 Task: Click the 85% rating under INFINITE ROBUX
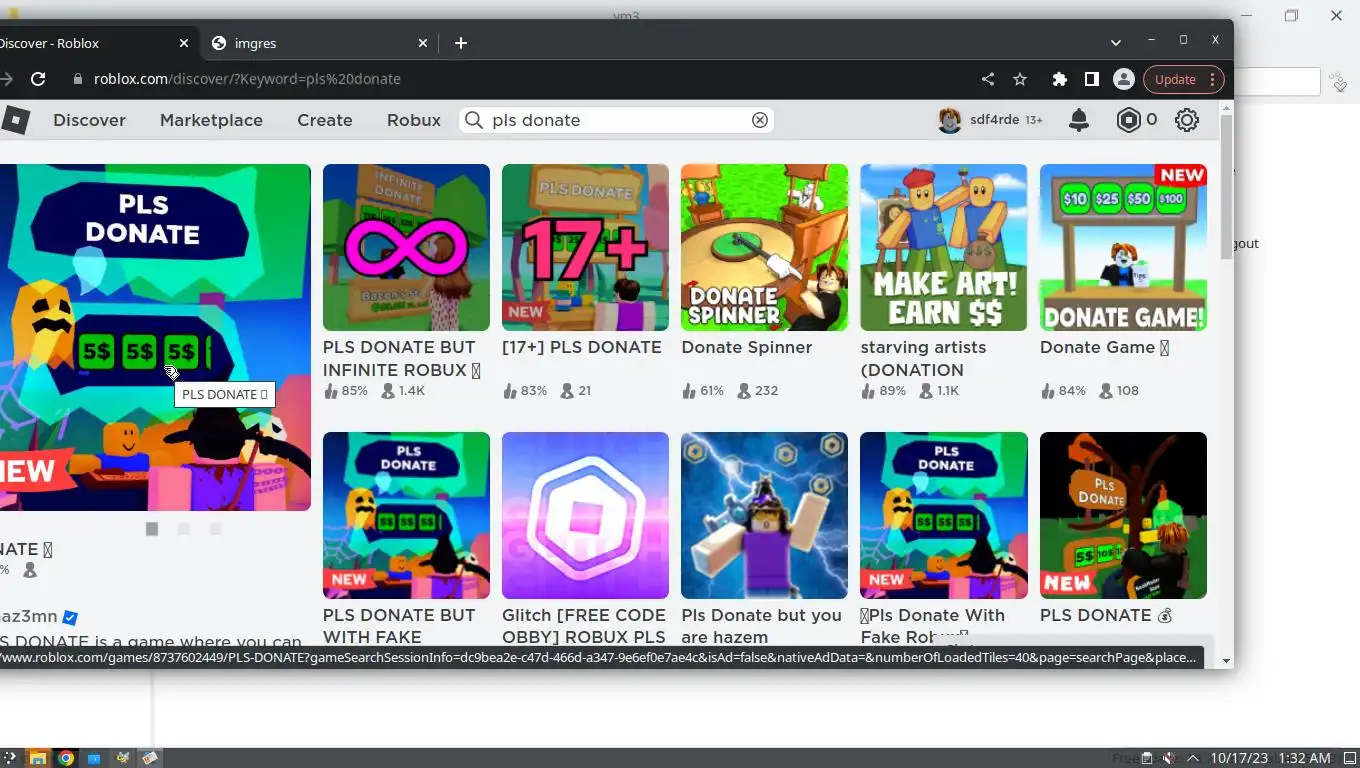click(345, 391)
